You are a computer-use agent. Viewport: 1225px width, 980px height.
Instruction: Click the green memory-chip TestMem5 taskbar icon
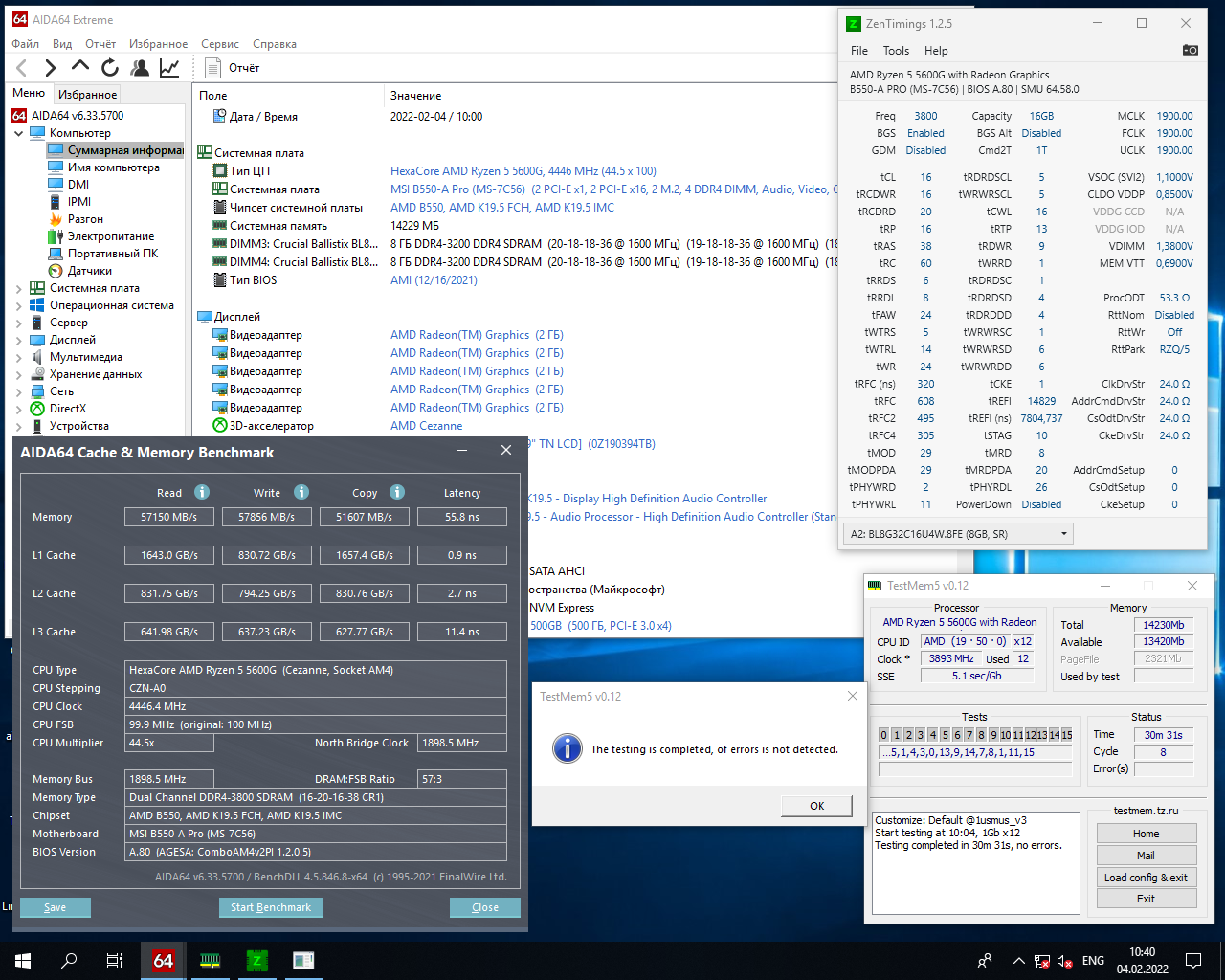pyautogui.click(x=211, y=961)
